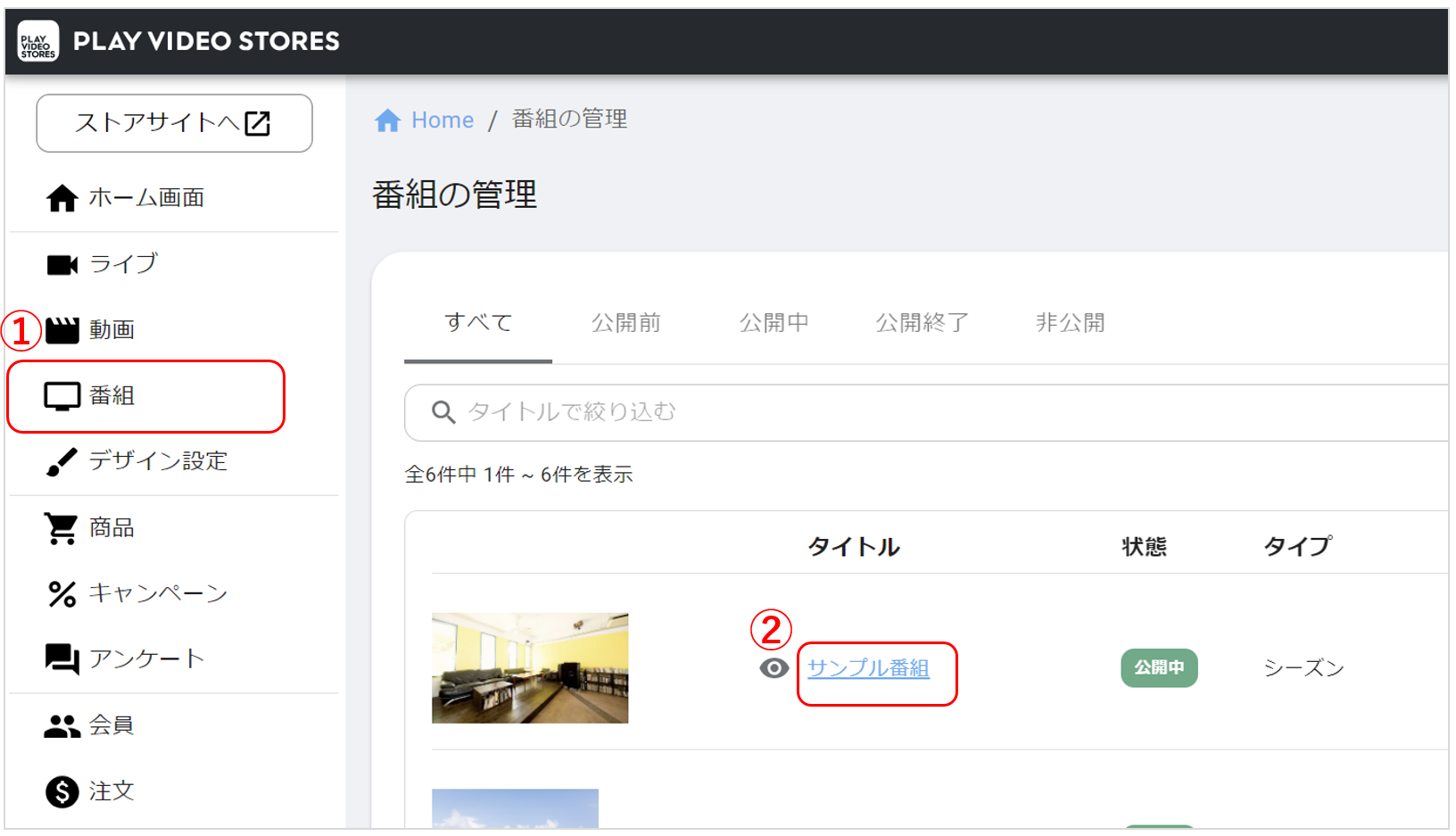Open 番組 in the sidebar
The width and height of the screenshot is (1456, 836).
112,396
